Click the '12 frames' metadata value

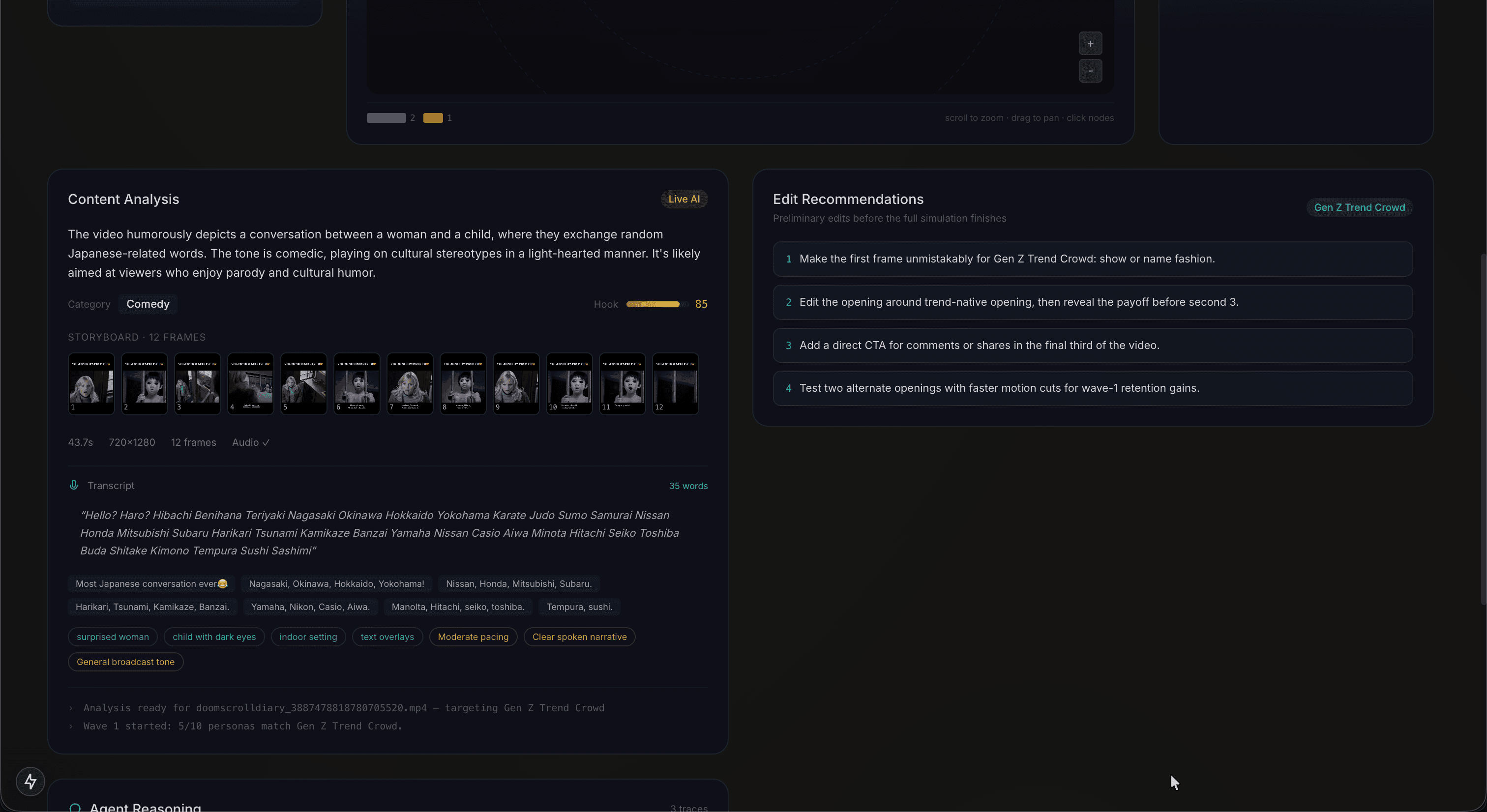193,442
